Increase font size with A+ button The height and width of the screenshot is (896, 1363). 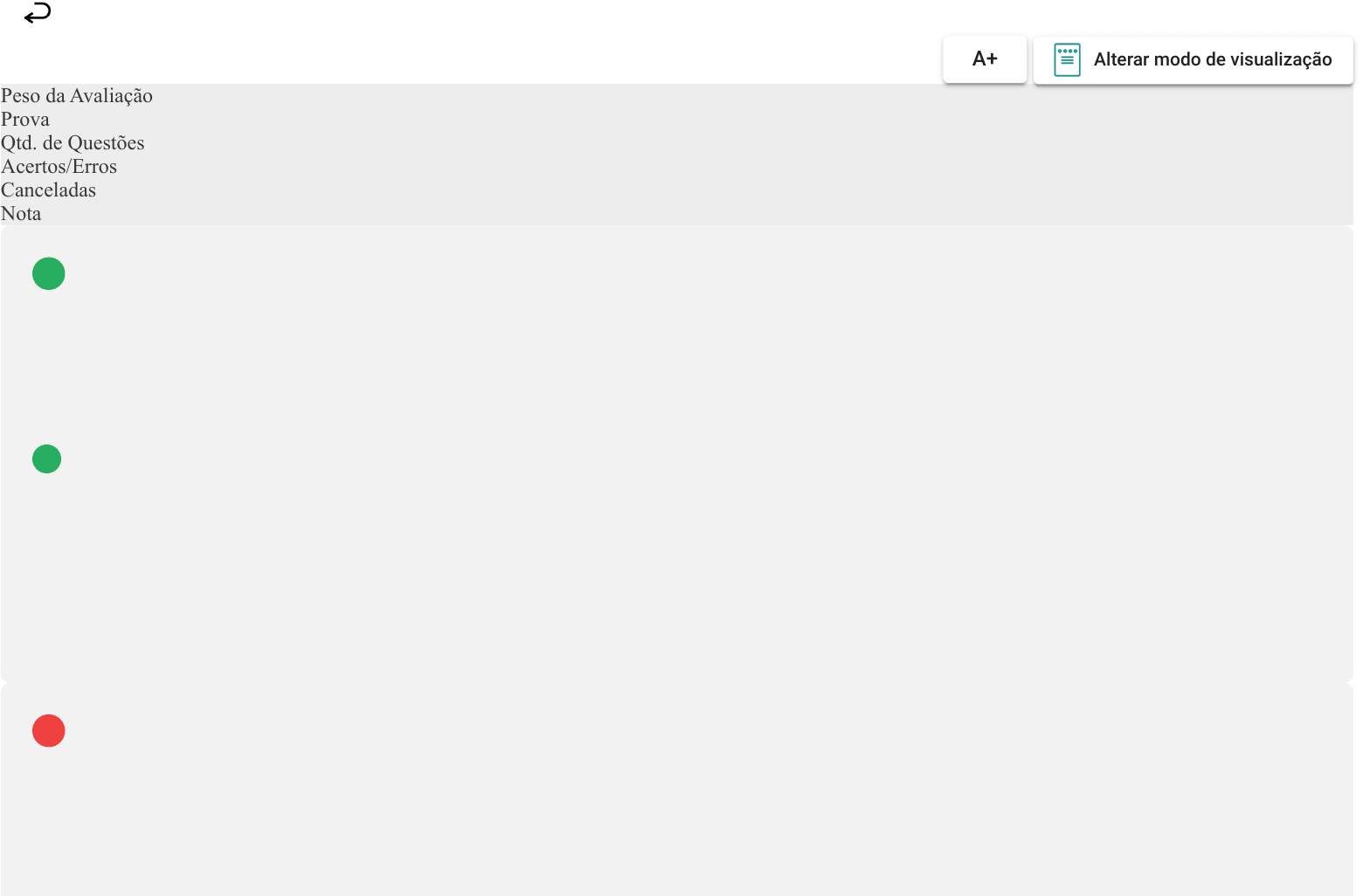[985, 59]
